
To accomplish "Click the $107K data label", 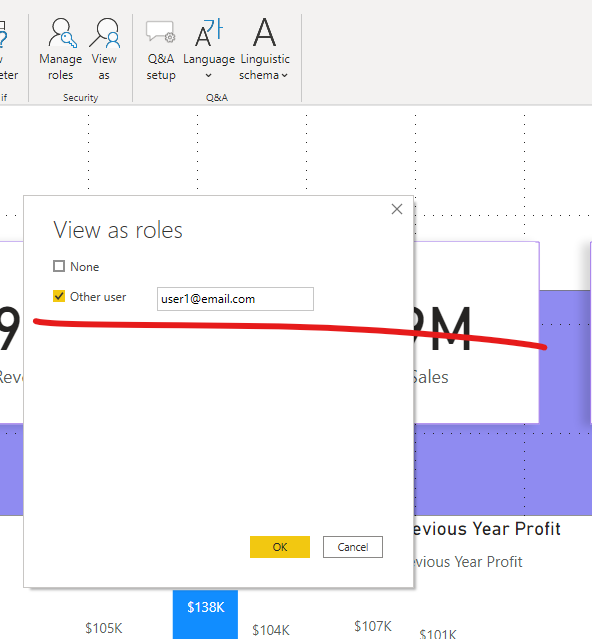I will click(373, 626).
